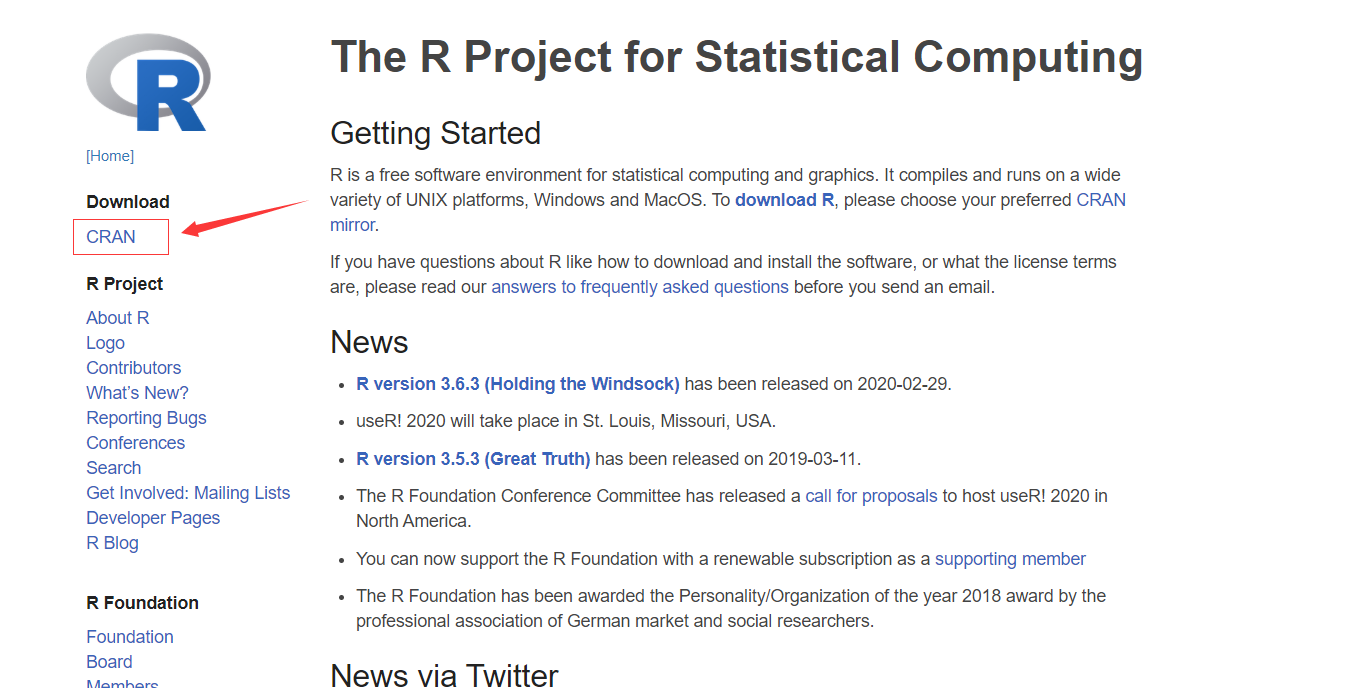The height and width of the screenshot is (688, 1362).
Task: View the Contributors page
Action: coord(134,368)
